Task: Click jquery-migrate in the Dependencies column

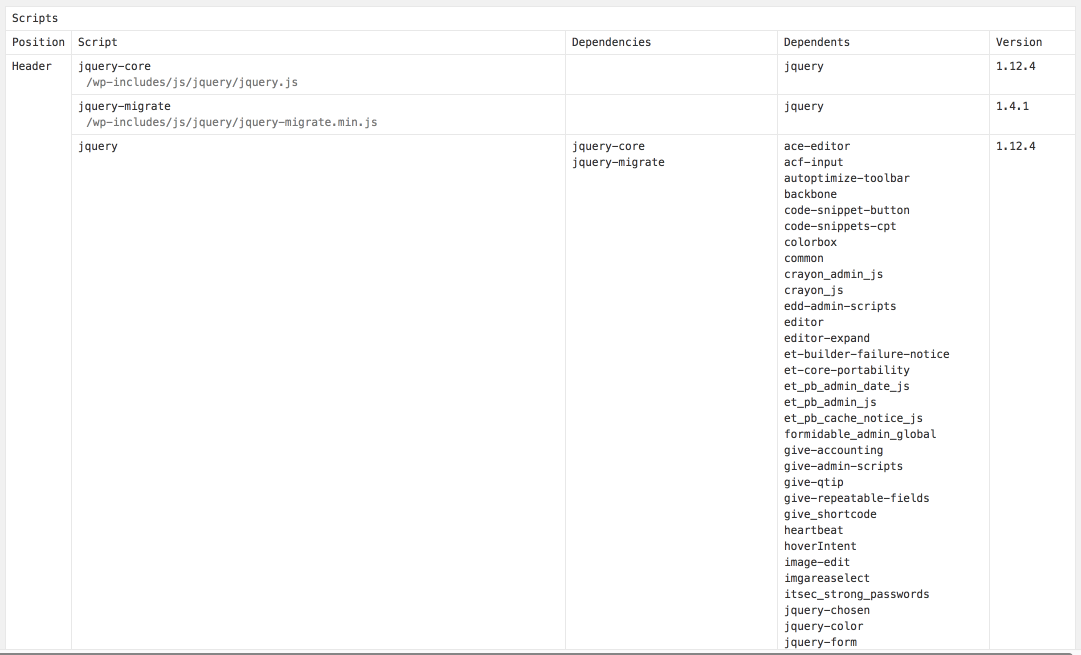Action: [618, 162]
